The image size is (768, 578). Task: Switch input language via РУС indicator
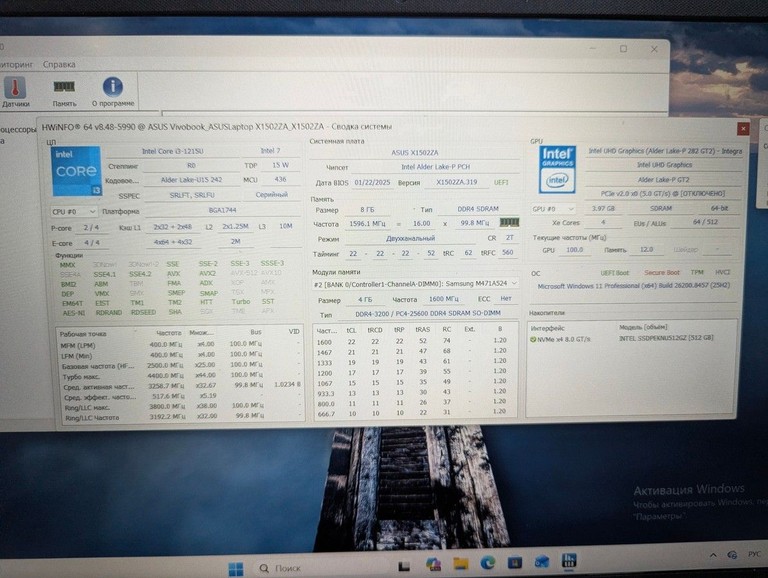[x=754, y=554]
